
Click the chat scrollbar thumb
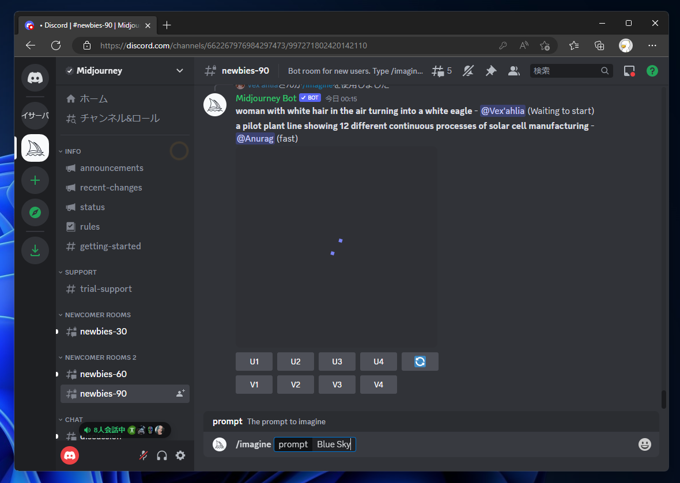663,399
